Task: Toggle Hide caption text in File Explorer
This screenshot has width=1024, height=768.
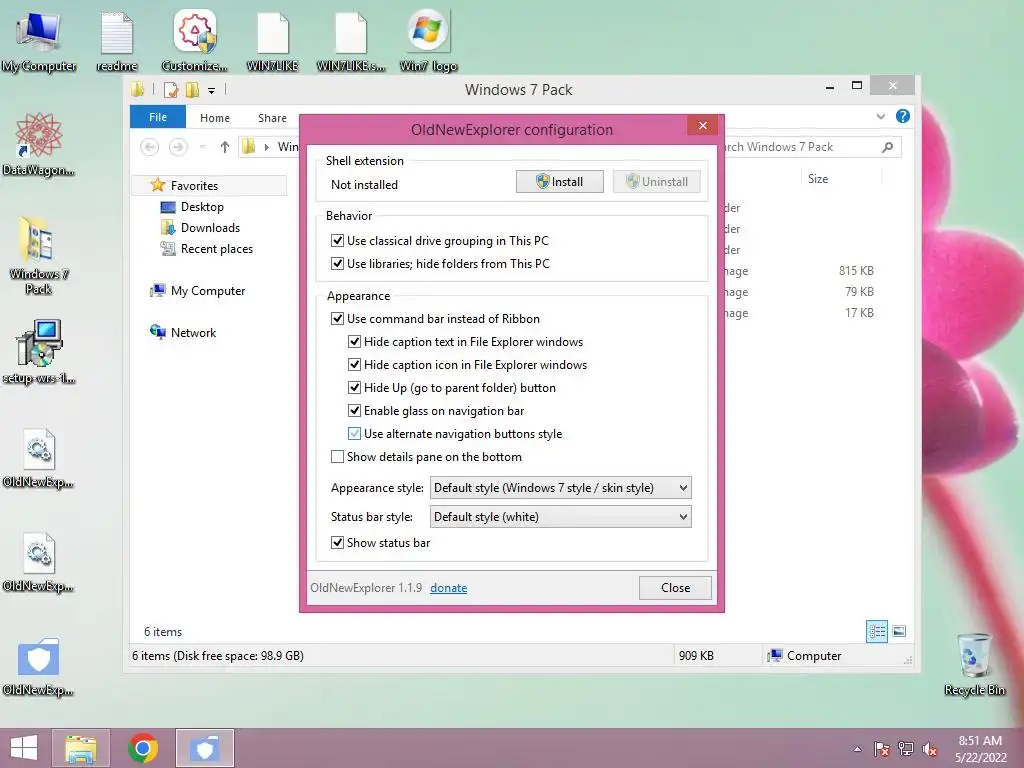Action: tap(355, 342)
